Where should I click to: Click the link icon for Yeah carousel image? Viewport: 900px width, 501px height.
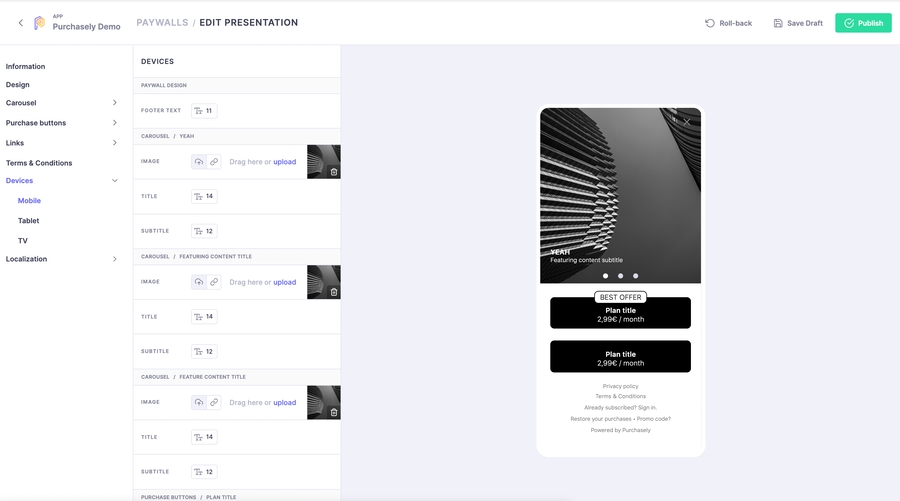(x=214, y=162)
